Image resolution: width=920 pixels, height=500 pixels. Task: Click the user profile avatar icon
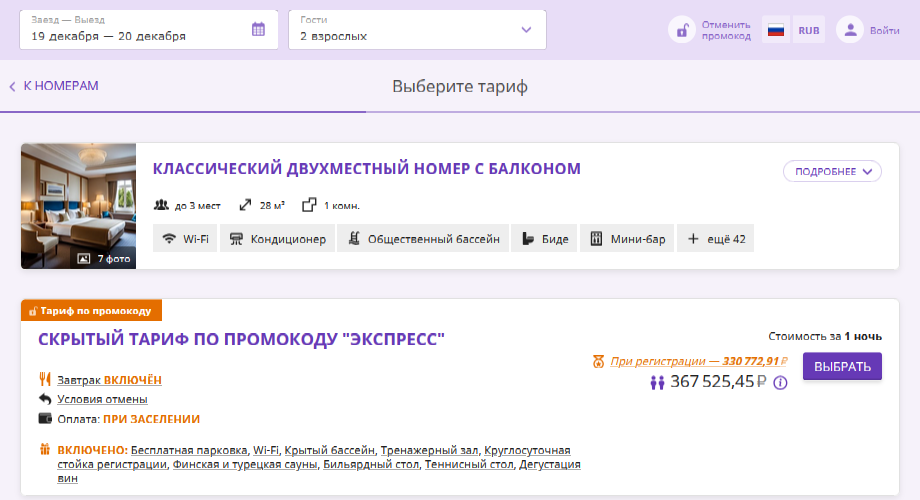click(850, 30)
